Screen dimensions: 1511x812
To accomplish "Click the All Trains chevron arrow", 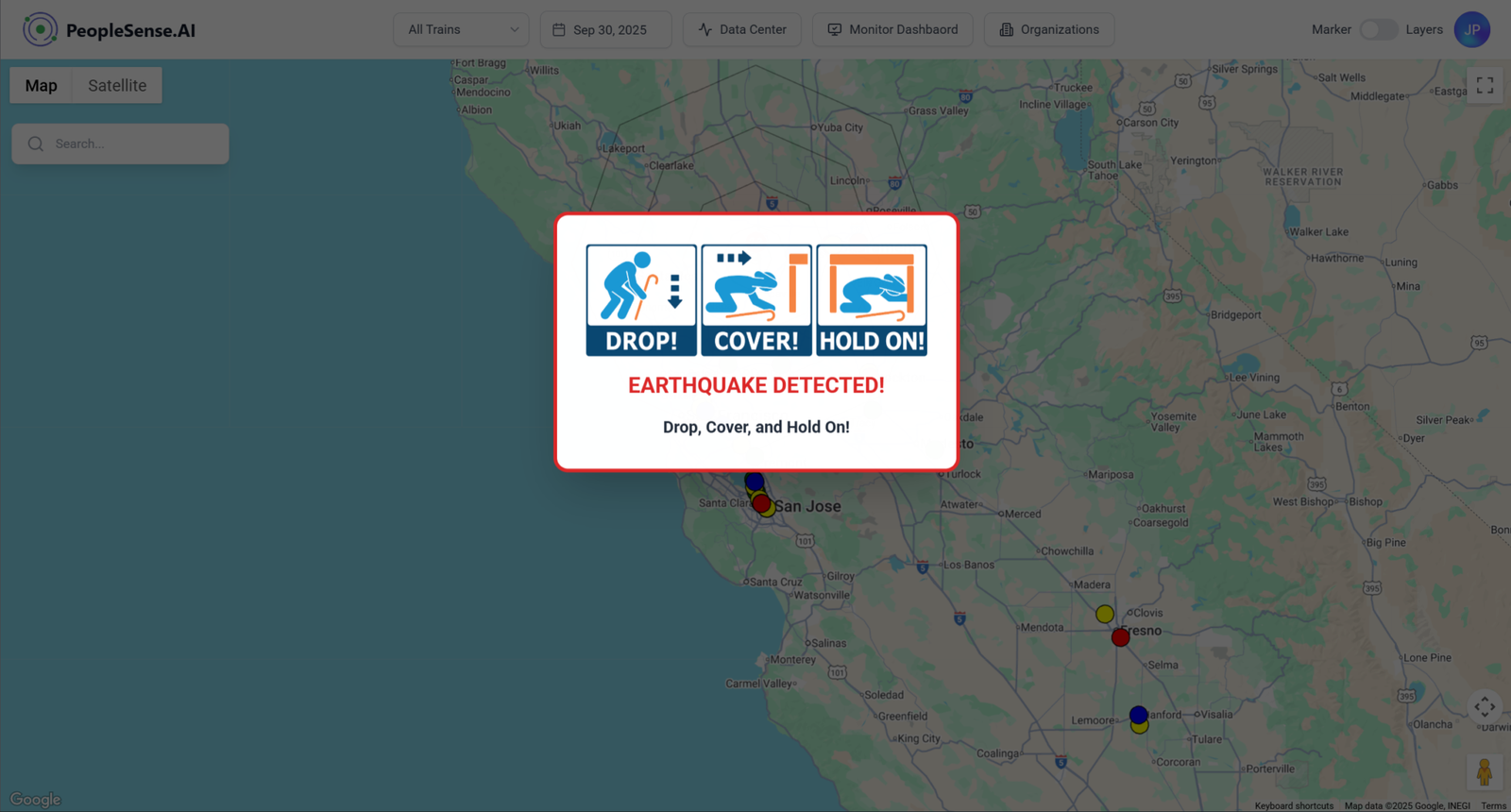I will pos(515,29).
